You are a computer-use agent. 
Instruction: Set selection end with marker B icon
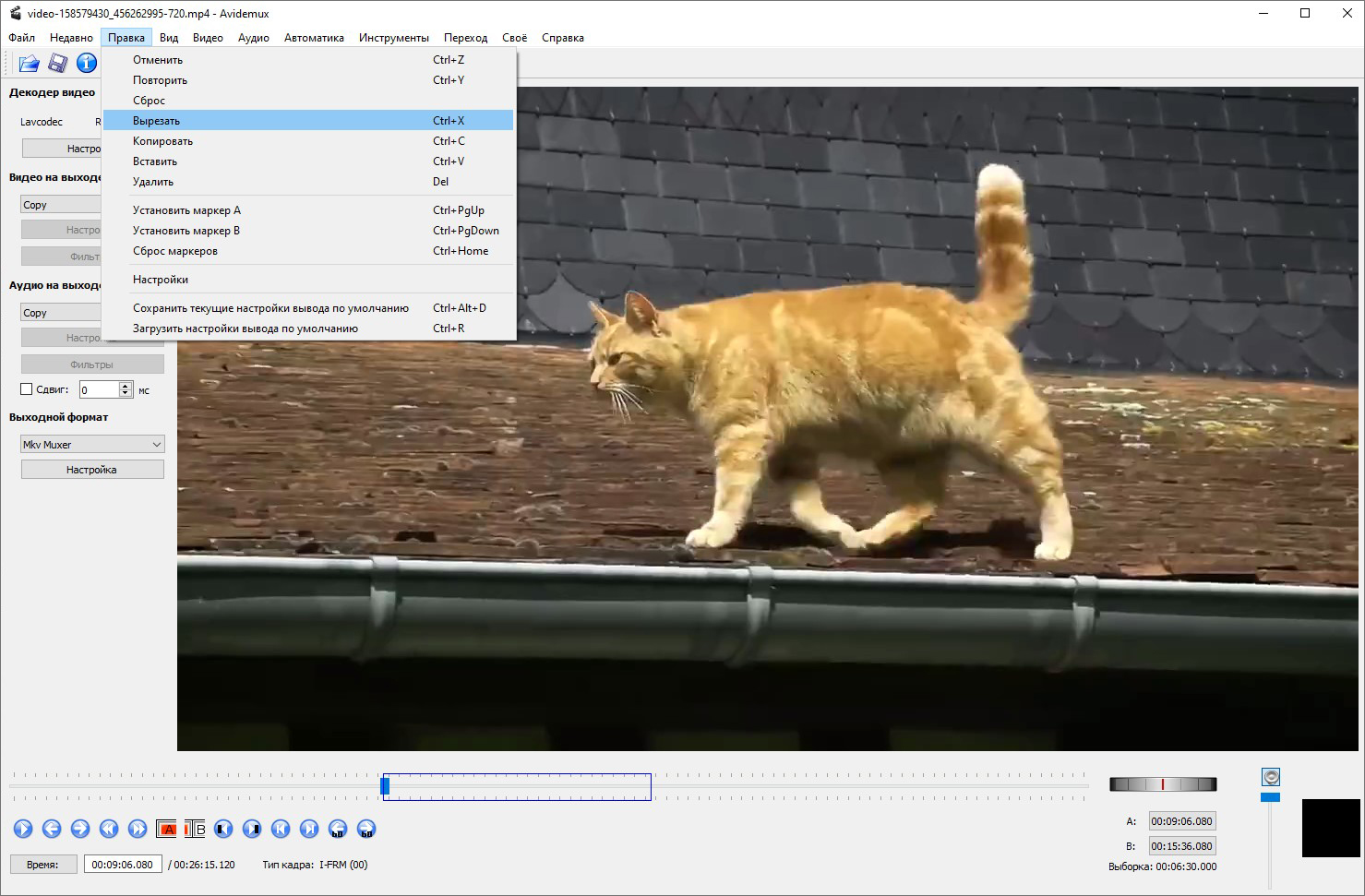pyautogui.click(x=195, y=829)
